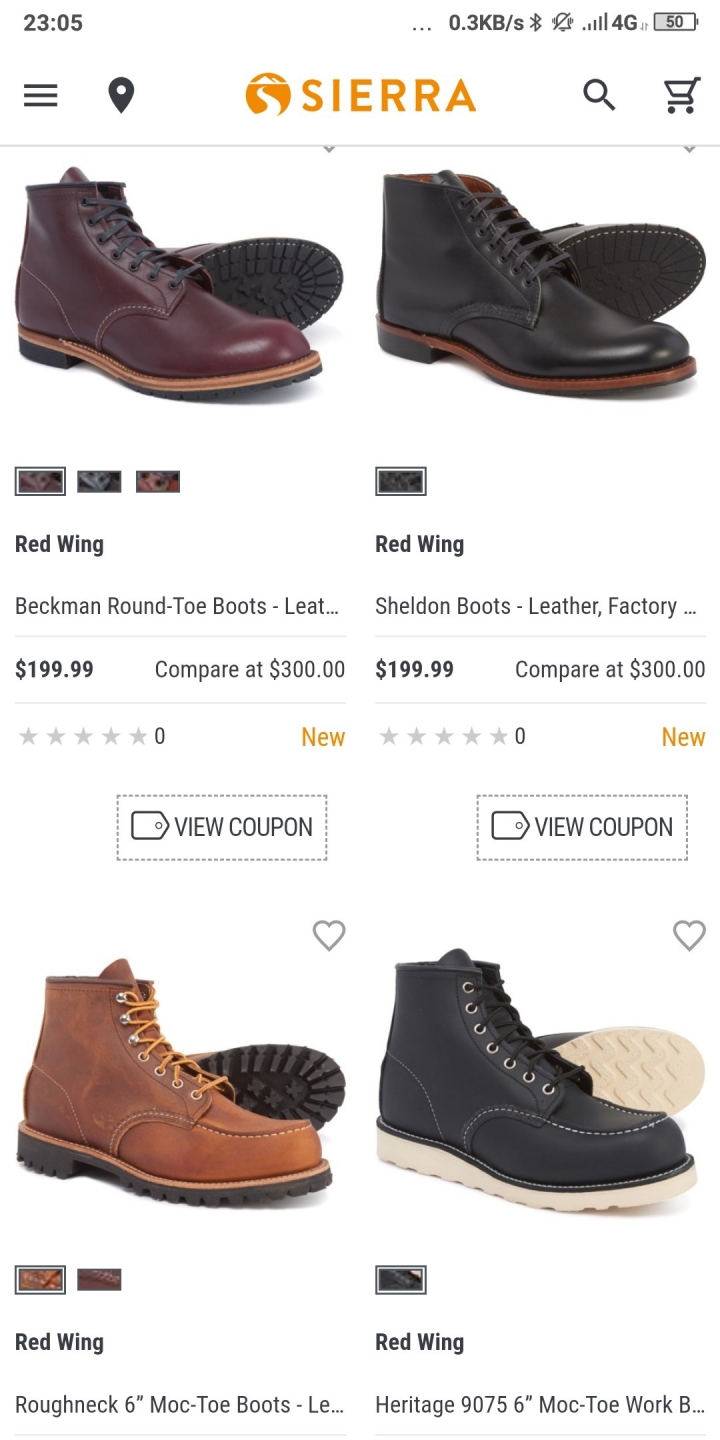Tap the Sierra logo to go home

(x=360, y=95)
